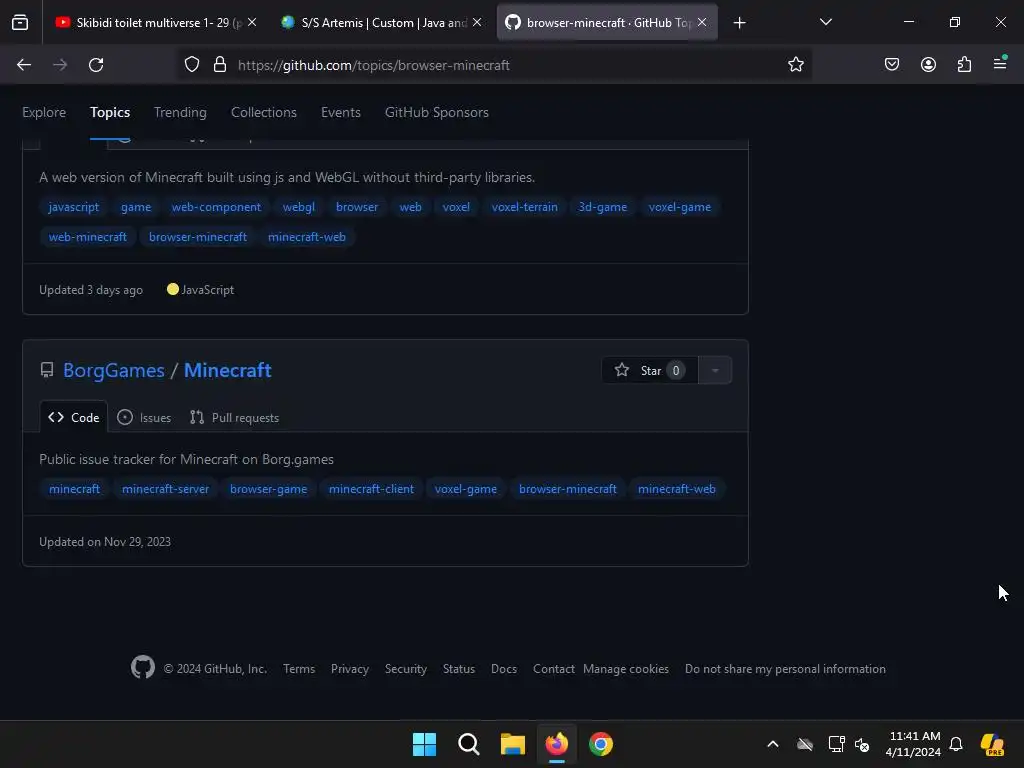
Task: Open the minecraft-client topic tag
Action: 371,489
